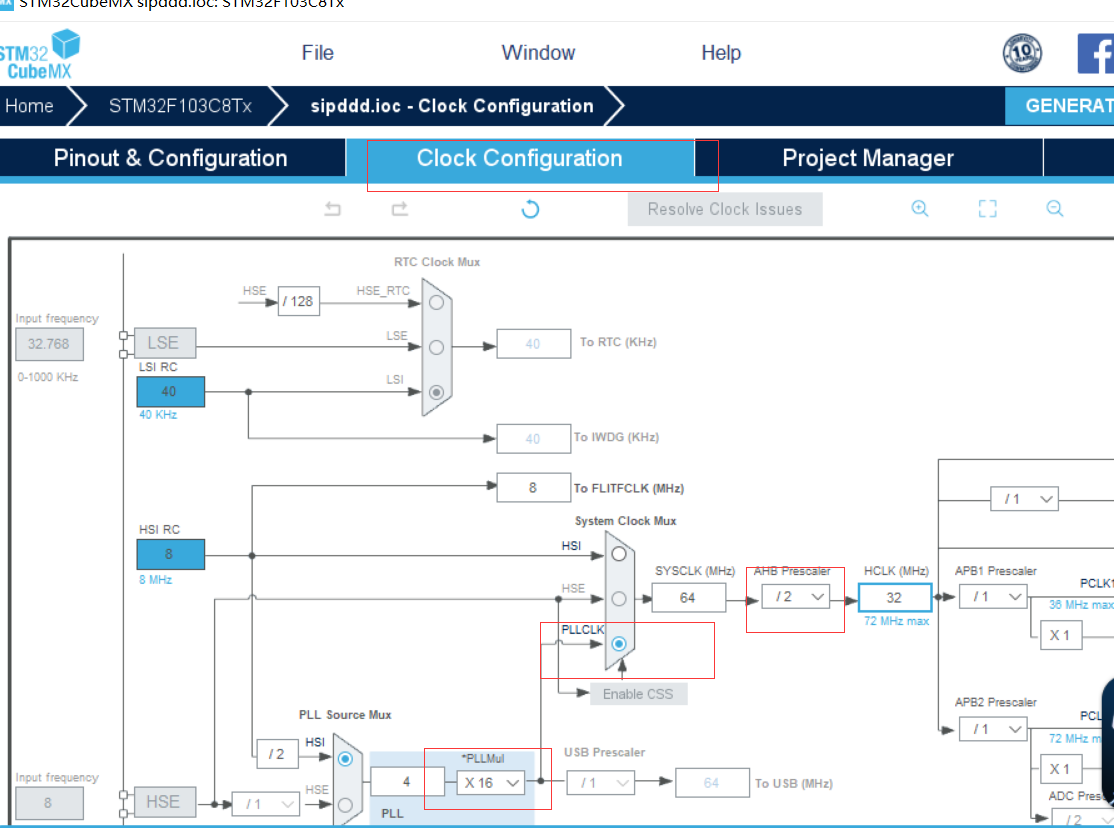Zoom in on the clock diagram
The width and height of the screenshot is (1114, 828).
point(920,208)
